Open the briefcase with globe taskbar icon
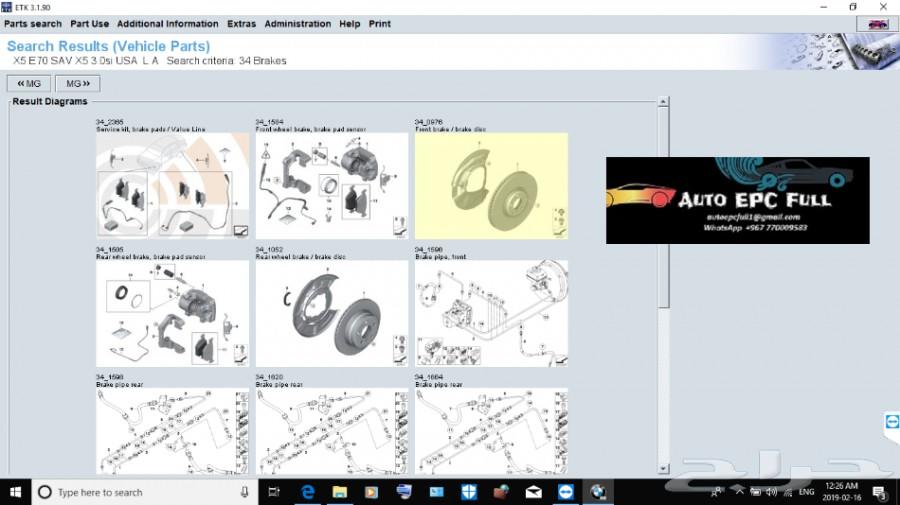This screenshot has width=900, height=505. coord(501,492)
